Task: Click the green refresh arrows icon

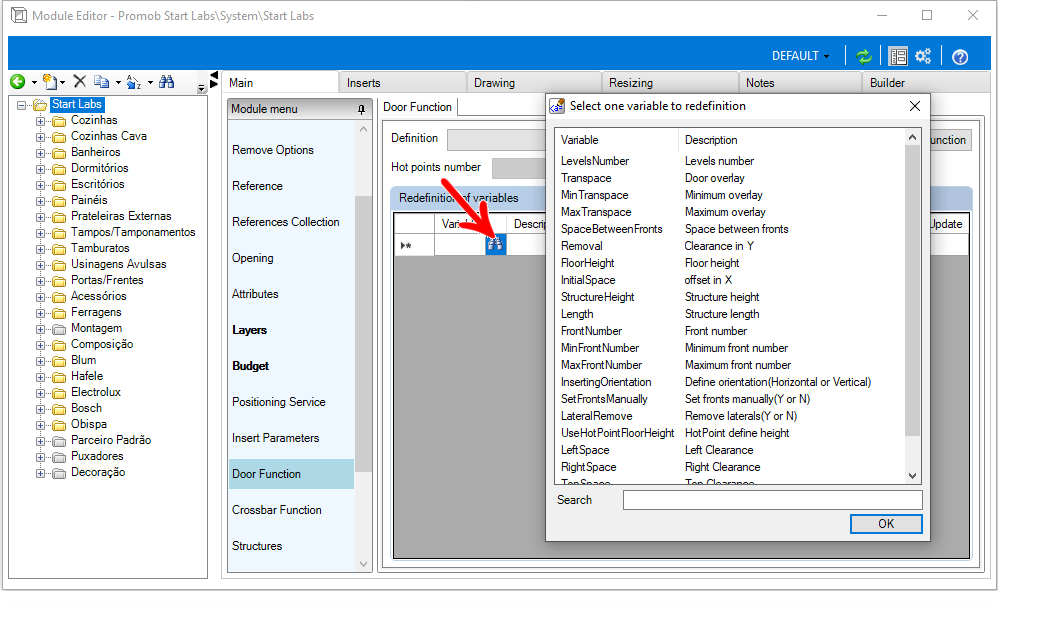Action: click(864, 56)
